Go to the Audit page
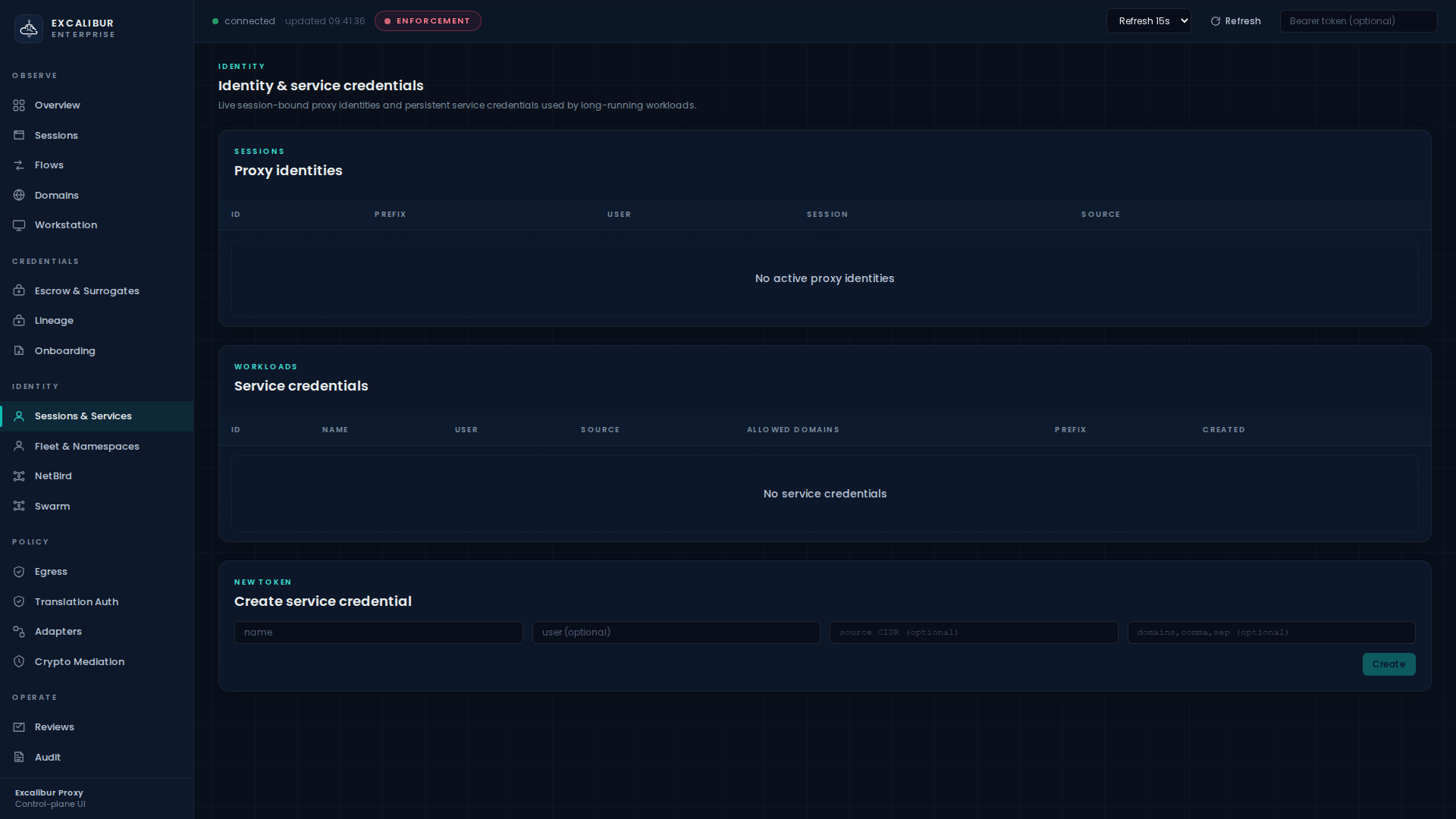 pos(47,757)
